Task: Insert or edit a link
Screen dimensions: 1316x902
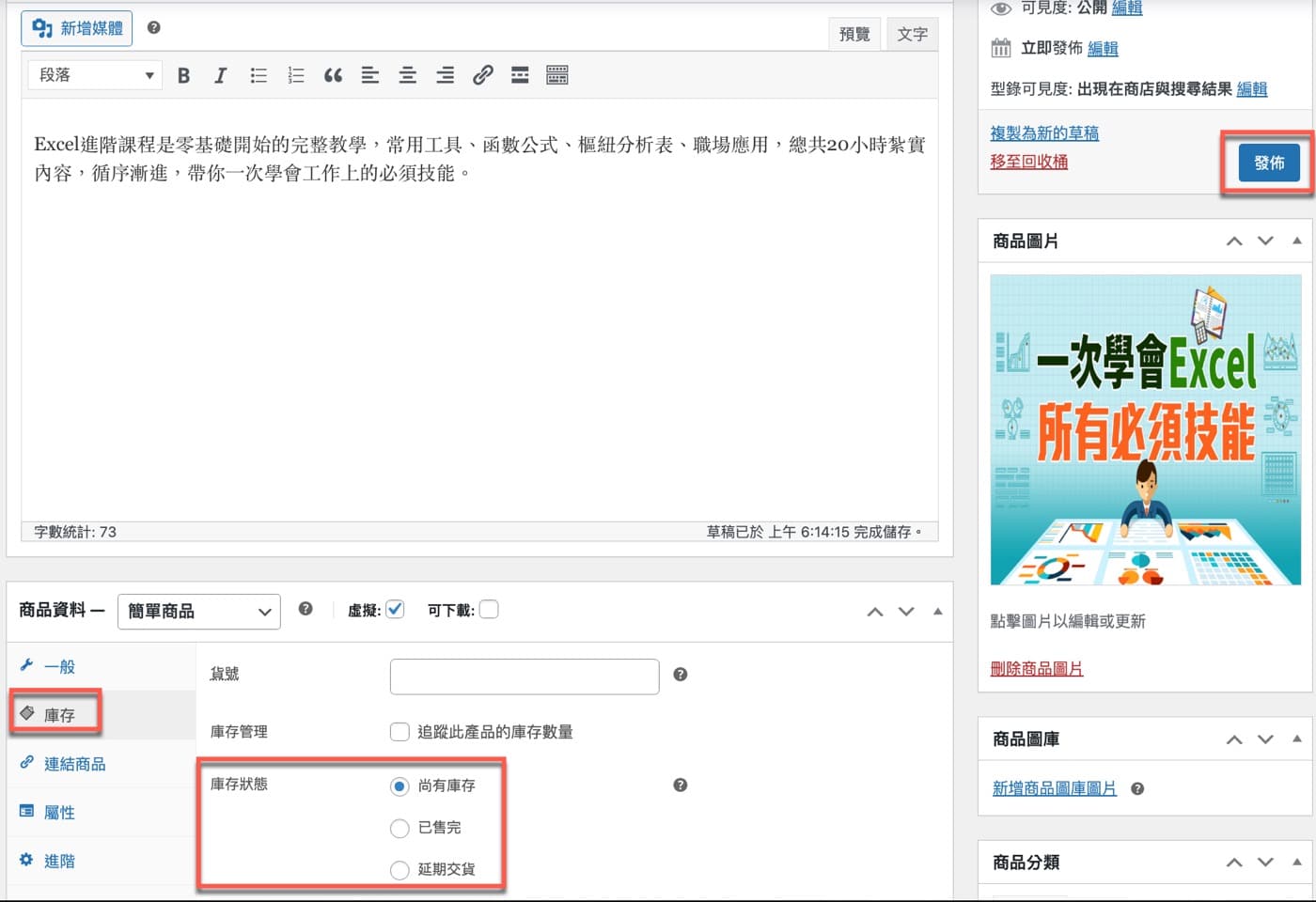Action: coord(482,75)
